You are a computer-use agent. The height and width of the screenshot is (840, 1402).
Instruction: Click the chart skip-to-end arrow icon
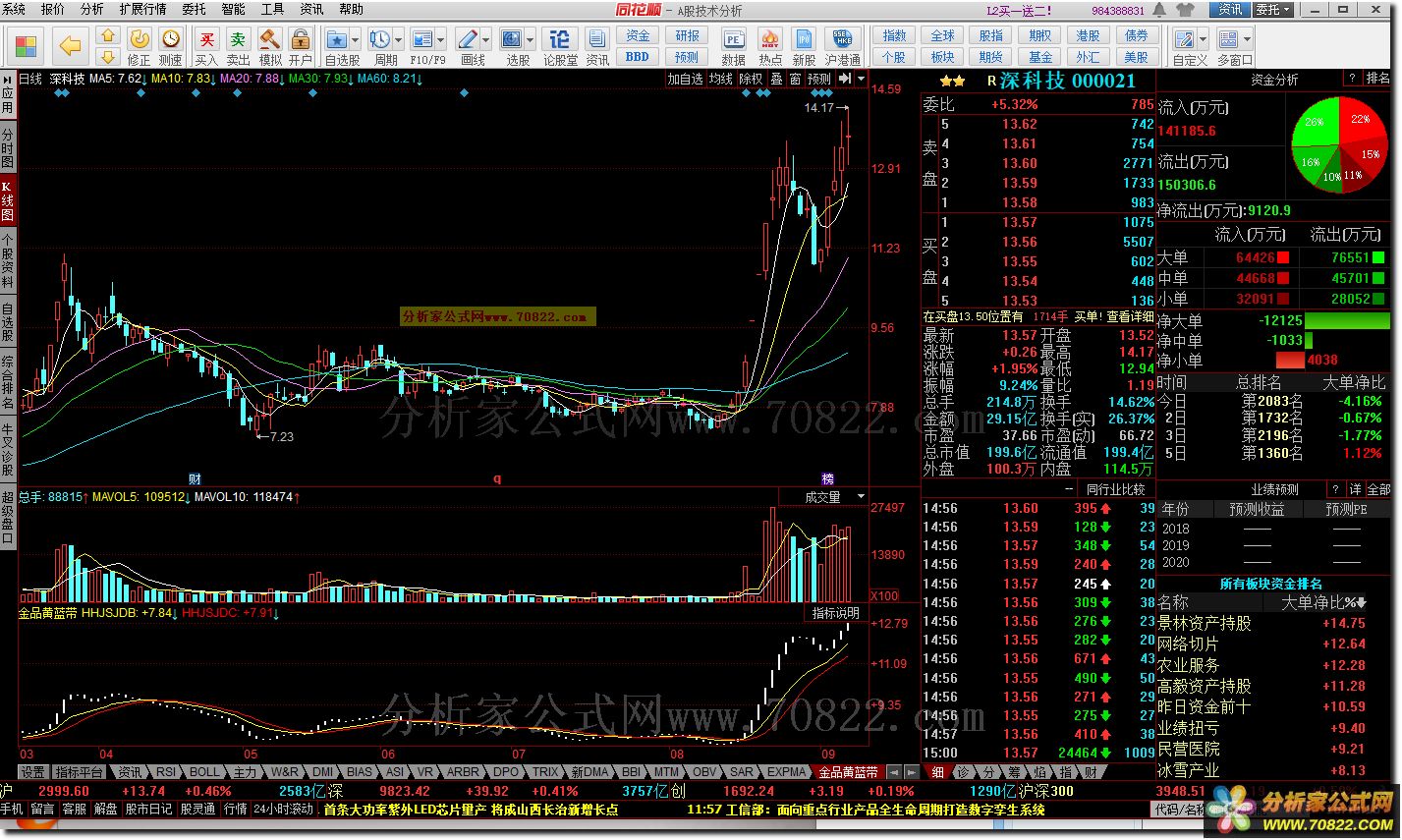point(845,79)
